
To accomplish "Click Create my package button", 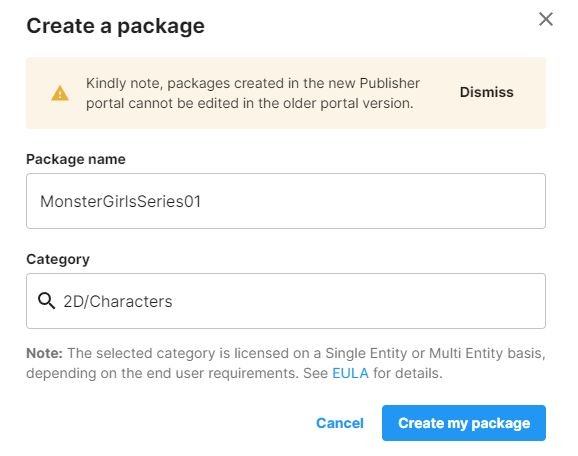I will coord(464,423).
